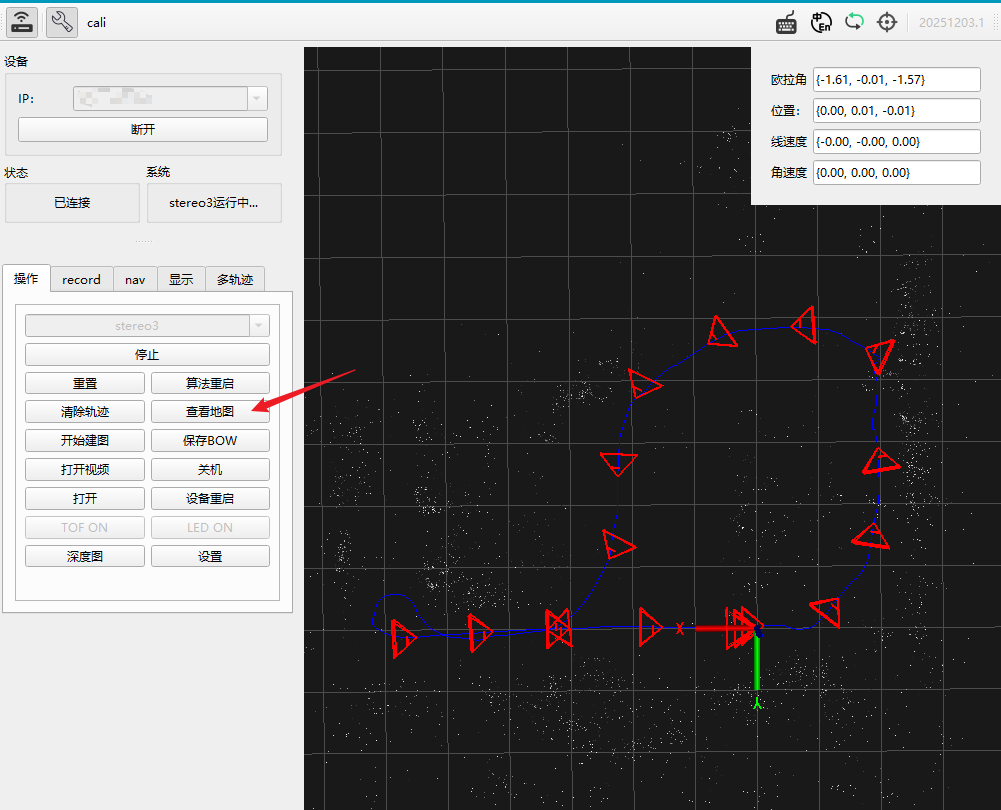The height and width of the screenshot is (810, 1001).
Task: Click the 位置 value field
Action: [896, 110]
